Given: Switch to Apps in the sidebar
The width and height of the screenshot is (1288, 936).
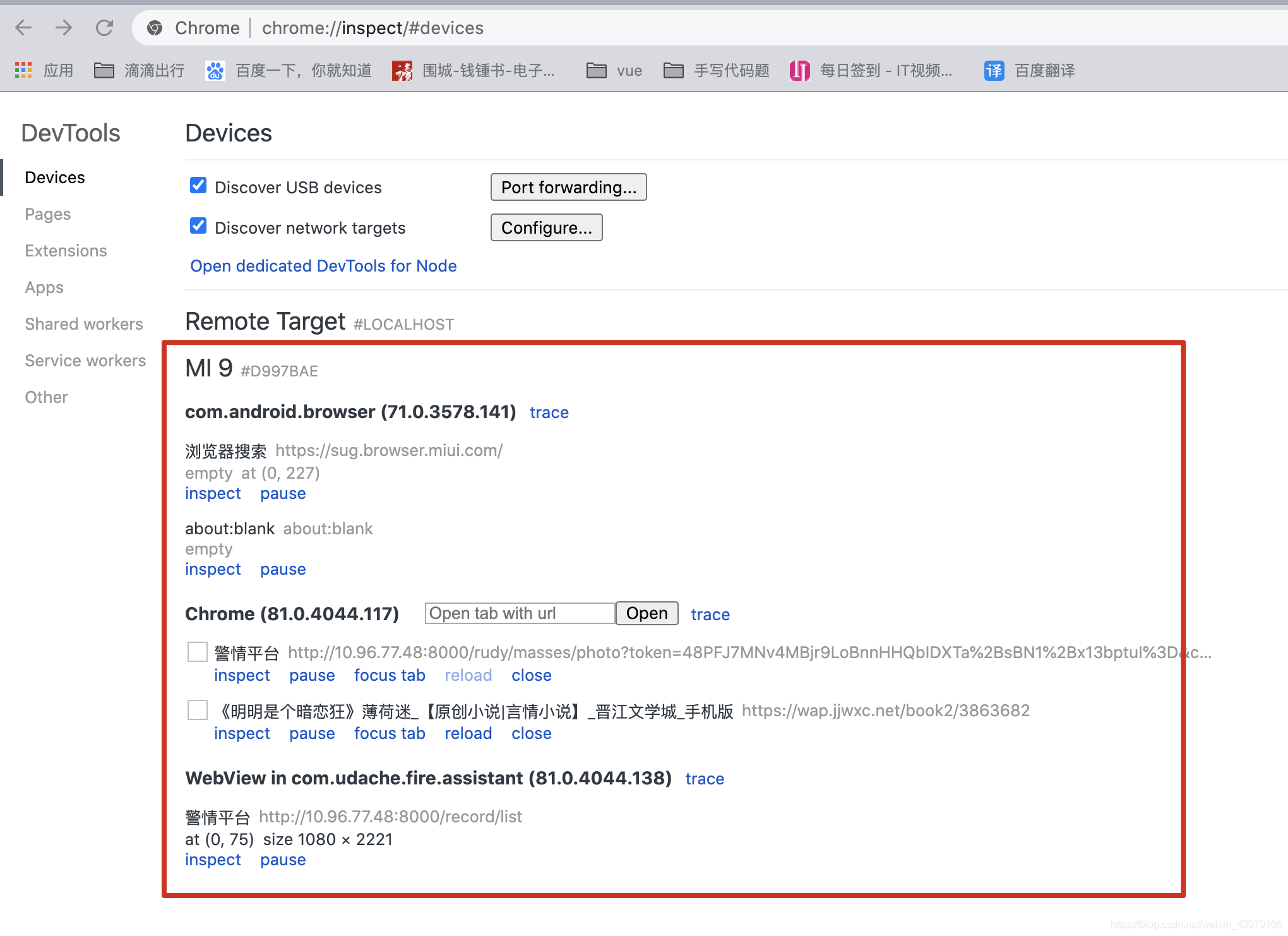Looking at the screenshot, I should tap(44, 287).
